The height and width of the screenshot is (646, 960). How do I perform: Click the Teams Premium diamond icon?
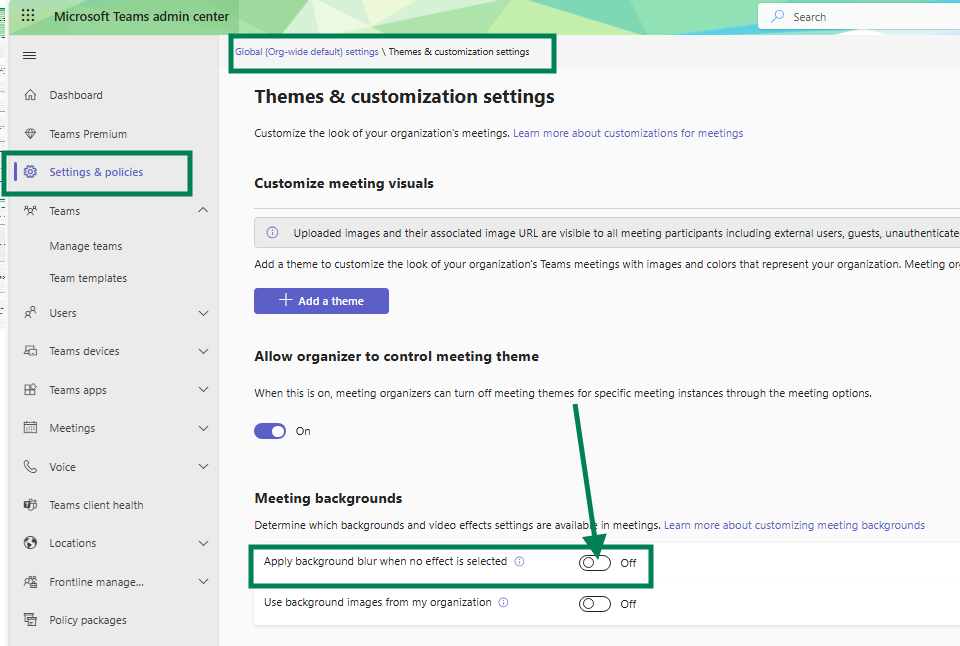point(30,133)
